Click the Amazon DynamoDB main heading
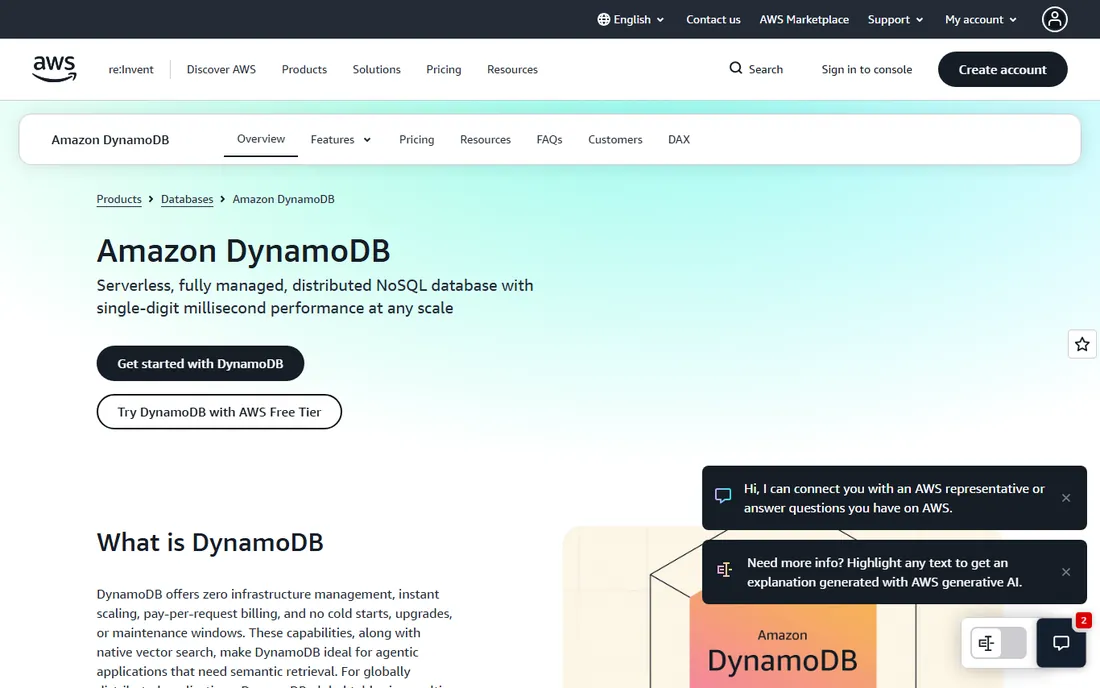Screen dimensions: 1100x688 (x=243, y=251)
